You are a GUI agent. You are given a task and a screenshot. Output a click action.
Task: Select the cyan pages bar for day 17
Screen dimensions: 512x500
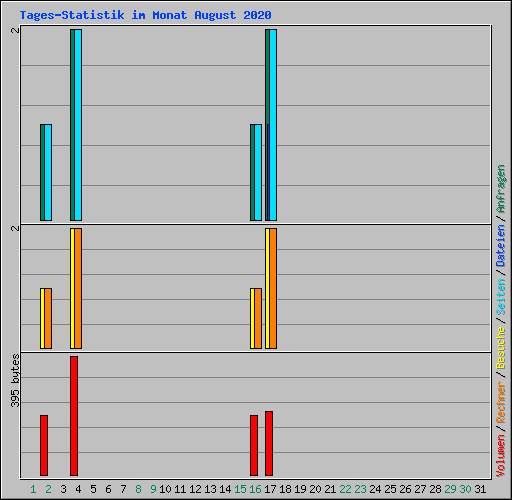[x=273, y=125]
